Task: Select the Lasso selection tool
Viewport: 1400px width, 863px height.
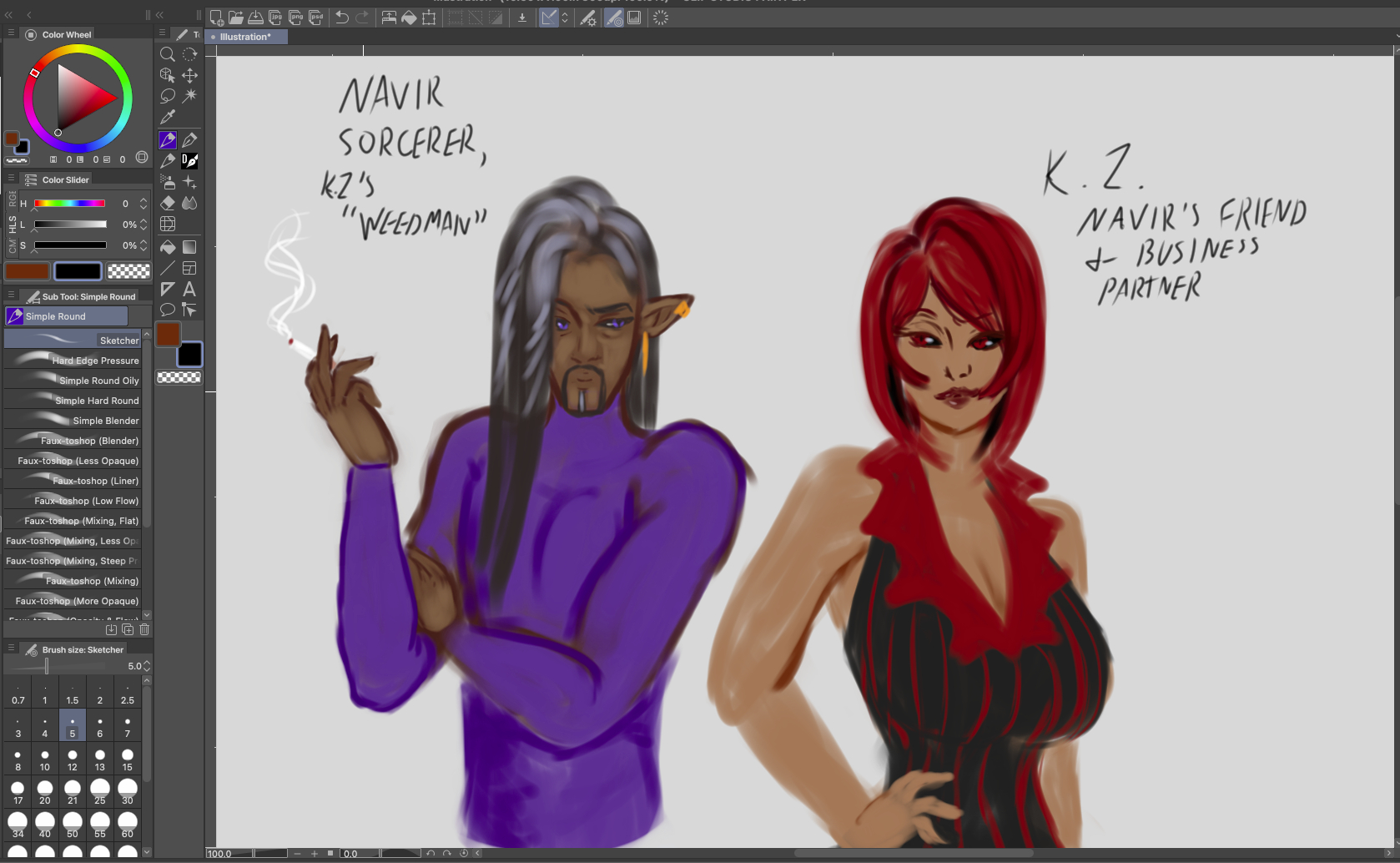Action: tap(168, 96)
